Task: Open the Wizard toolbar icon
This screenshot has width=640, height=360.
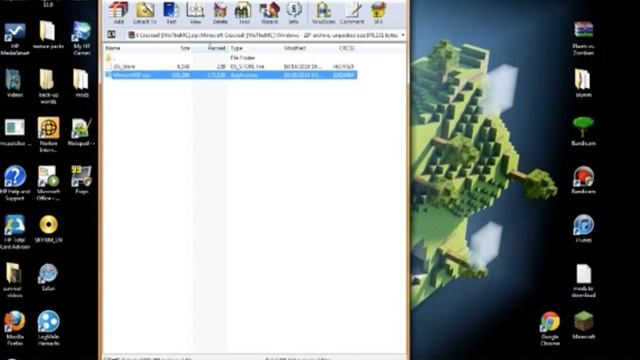Action: (269, 13)
